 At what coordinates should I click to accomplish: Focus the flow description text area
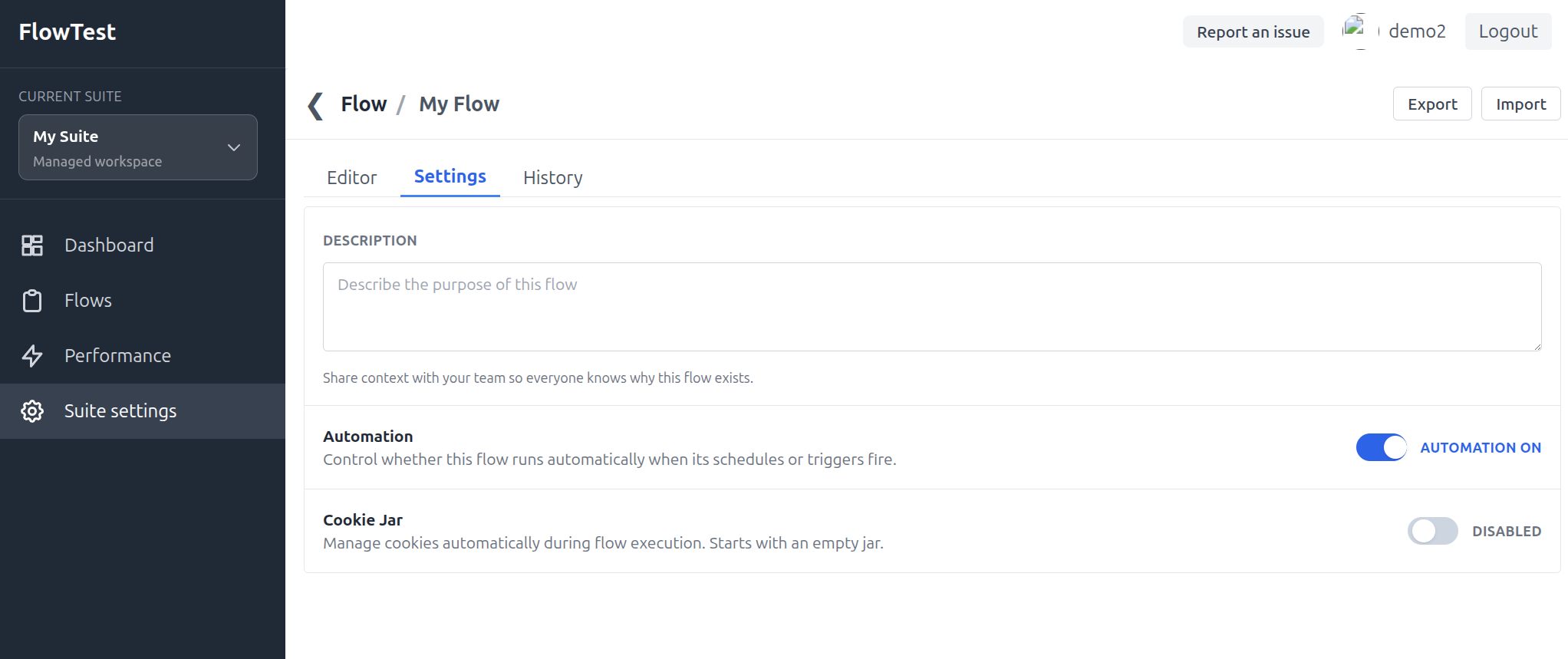pos(931,307)
